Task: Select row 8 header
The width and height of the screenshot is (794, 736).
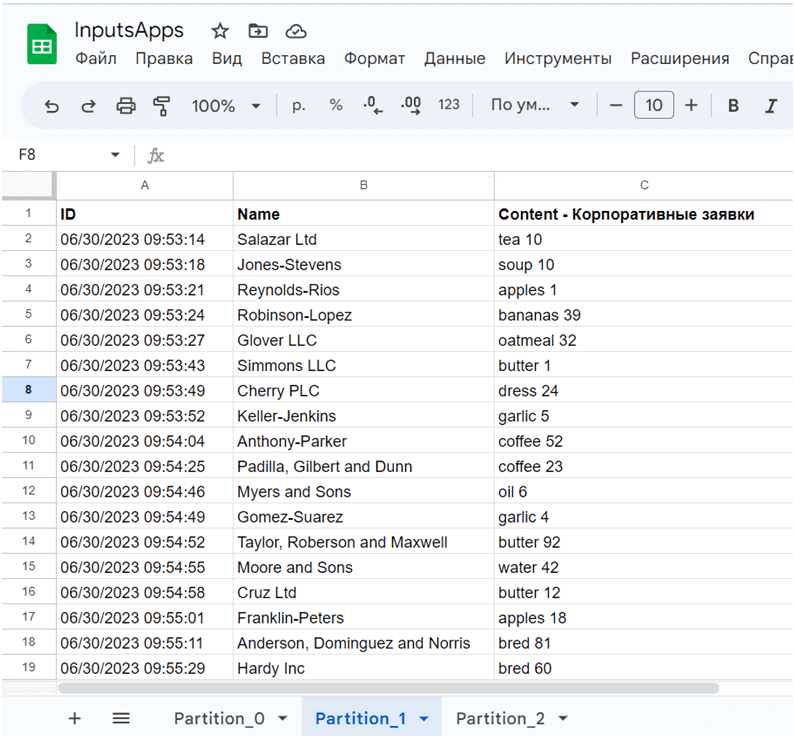Action: pyautogui.click(x=28, y=390)
